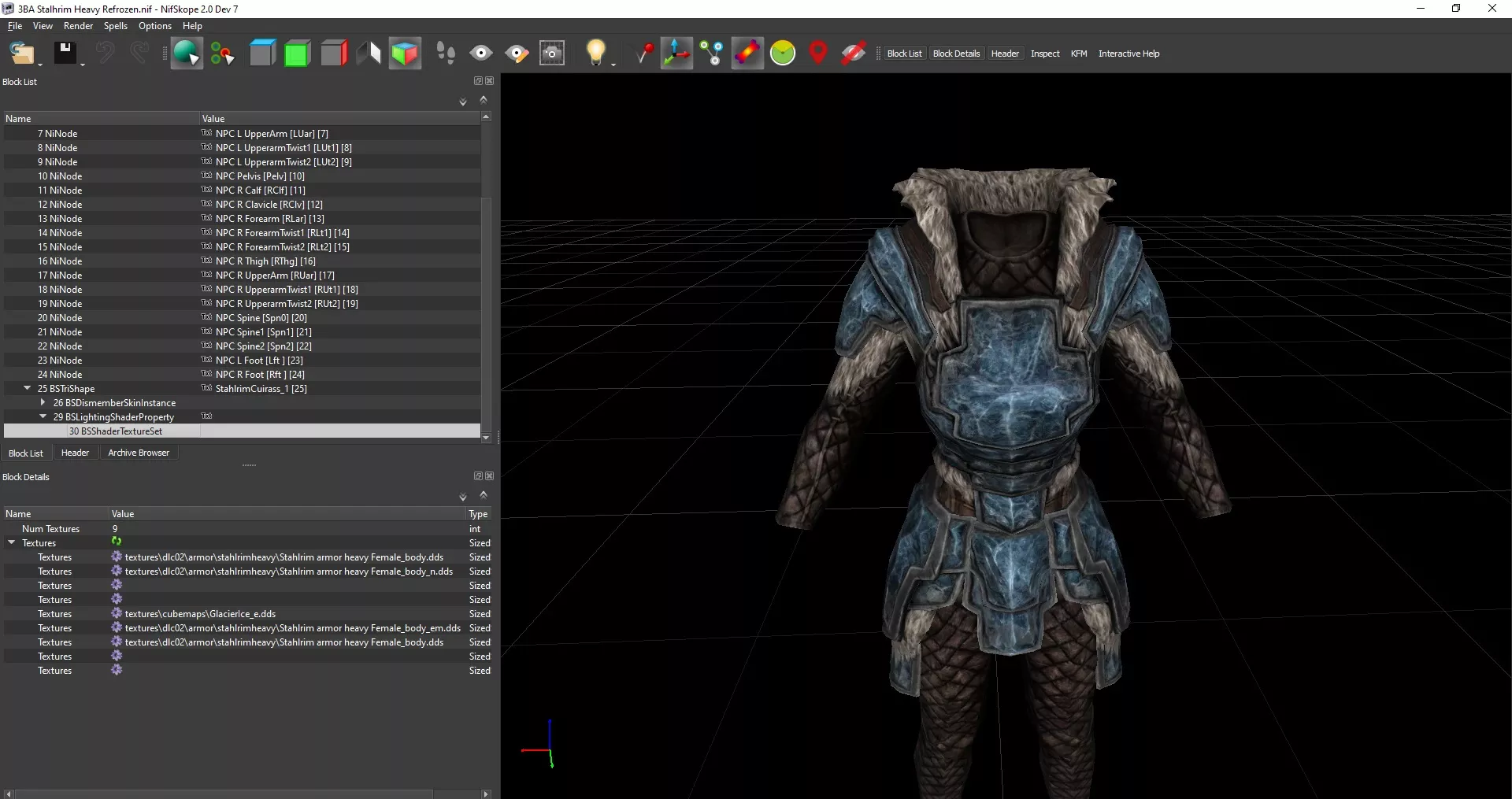This screenshot has width=1512, height=799.
Task: Toggle the colored bone skinning icon
Action: [747, 54]
